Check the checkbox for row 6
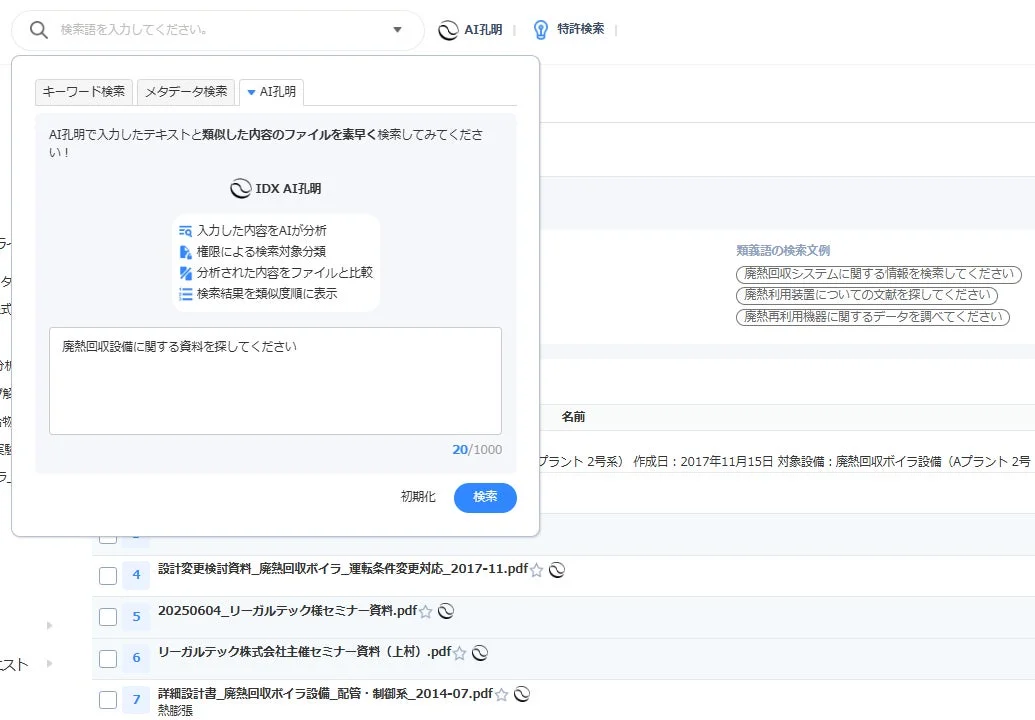Screen dimensions: 1035x720 point(107,658)
